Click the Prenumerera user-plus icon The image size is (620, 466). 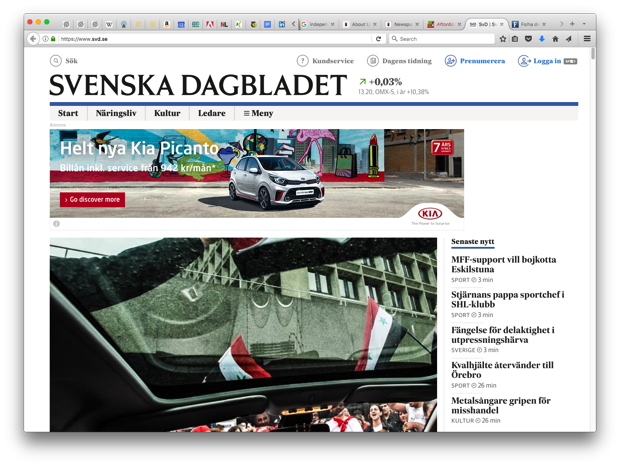(450, 61)
